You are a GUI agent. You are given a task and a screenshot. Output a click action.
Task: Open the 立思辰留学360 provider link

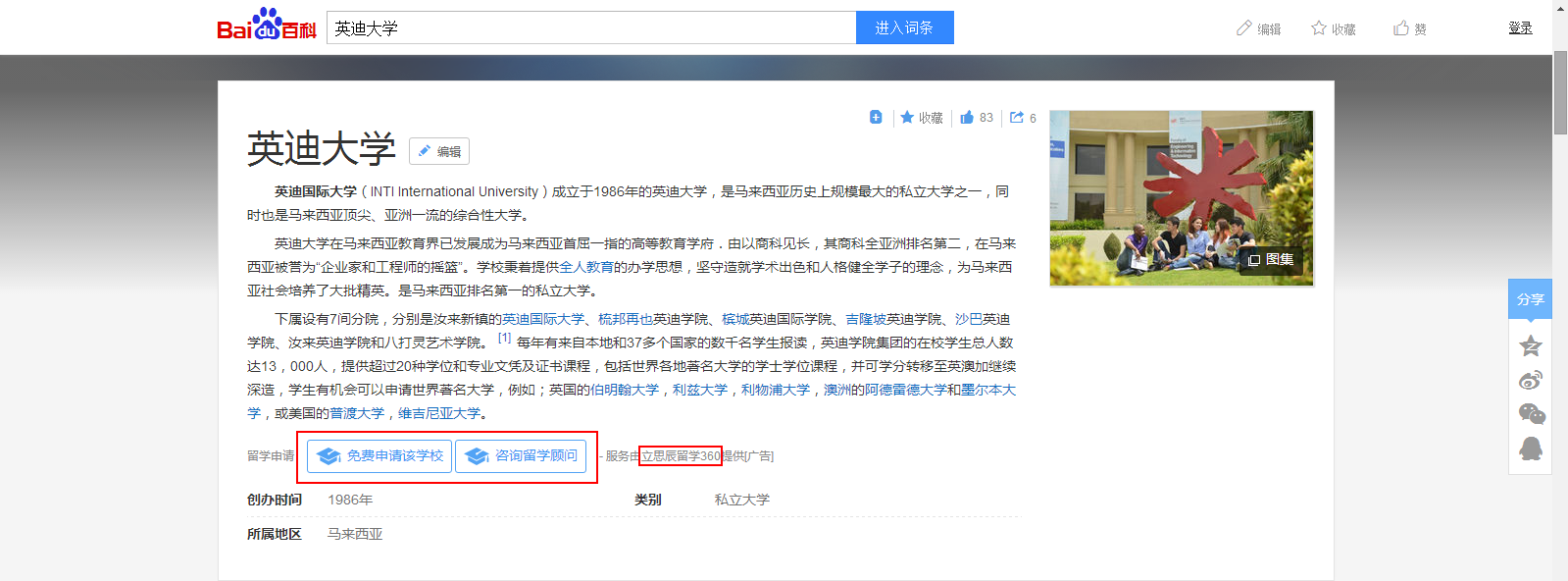coord(681,456)
